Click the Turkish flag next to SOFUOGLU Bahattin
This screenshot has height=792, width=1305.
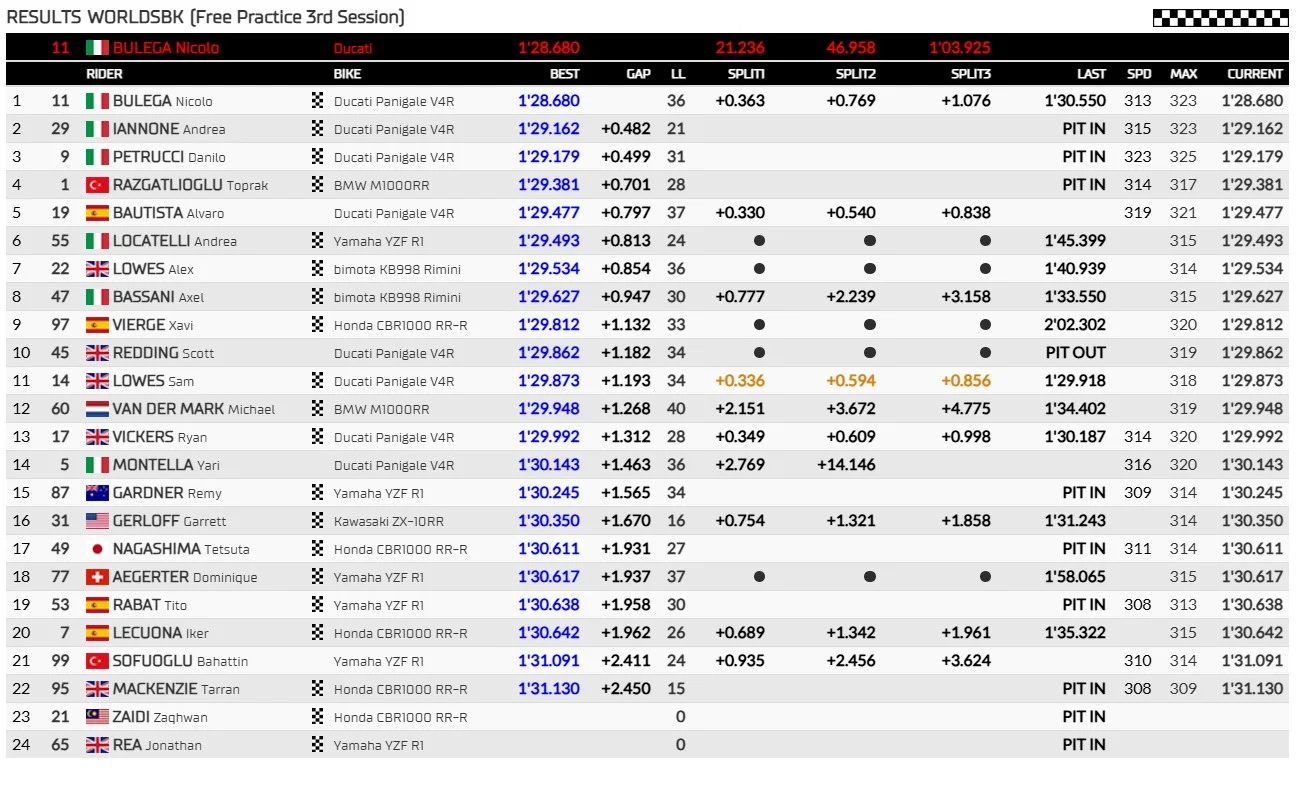(x=97, y=661)
